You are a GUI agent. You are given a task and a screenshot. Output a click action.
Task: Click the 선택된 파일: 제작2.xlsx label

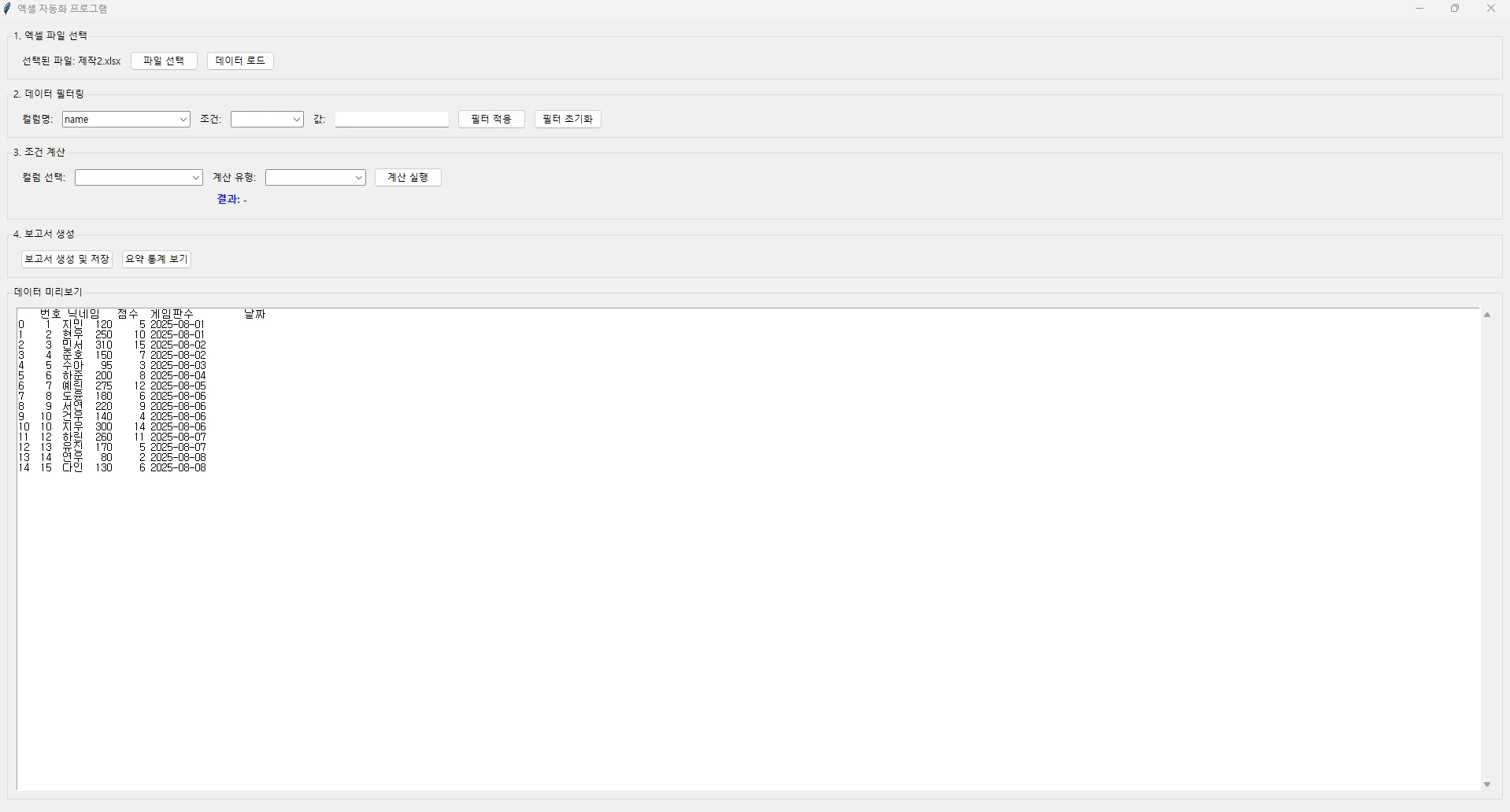pos(72,61)
